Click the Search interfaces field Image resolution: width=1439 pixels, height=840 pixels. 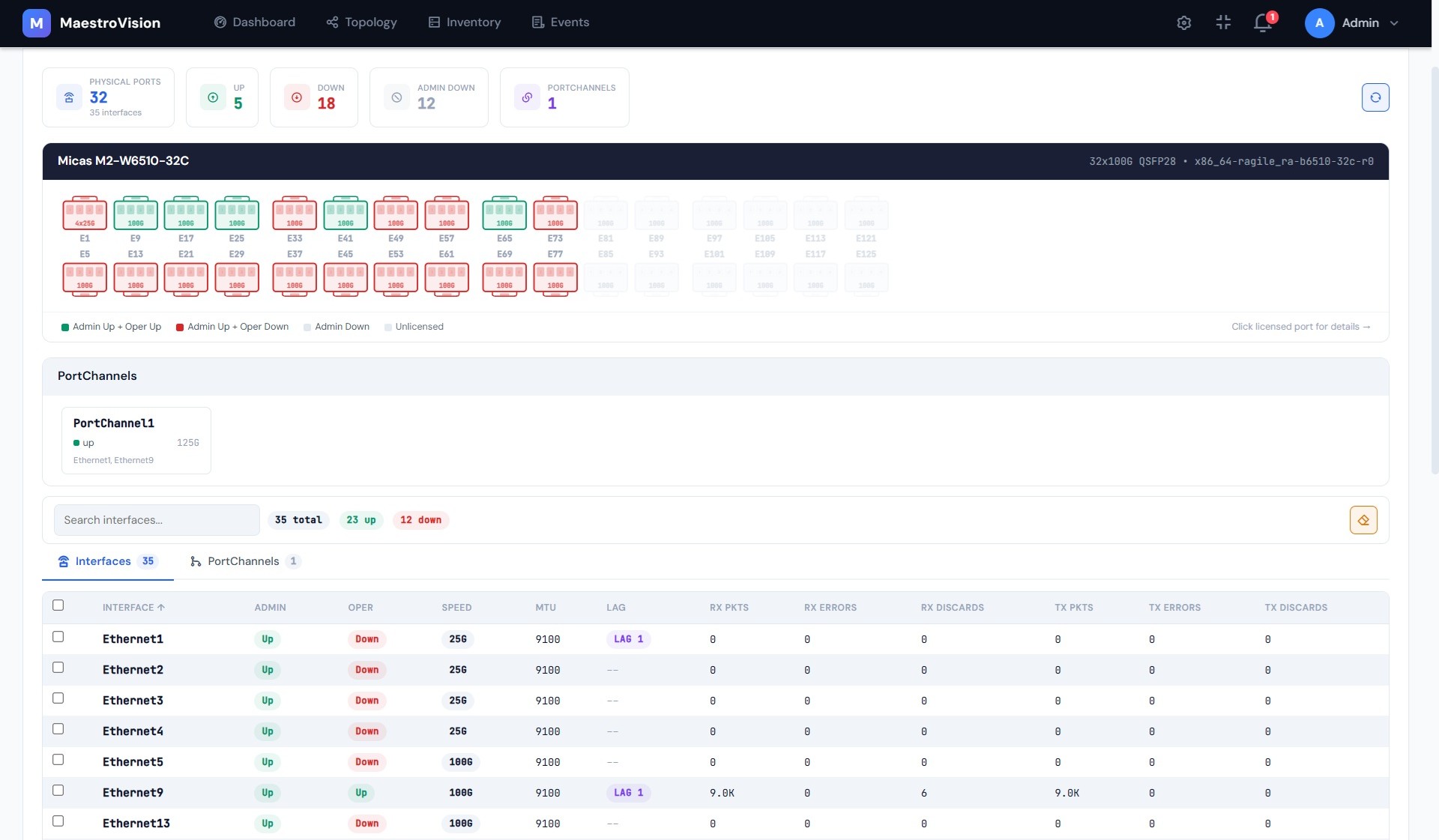(157, 520)
